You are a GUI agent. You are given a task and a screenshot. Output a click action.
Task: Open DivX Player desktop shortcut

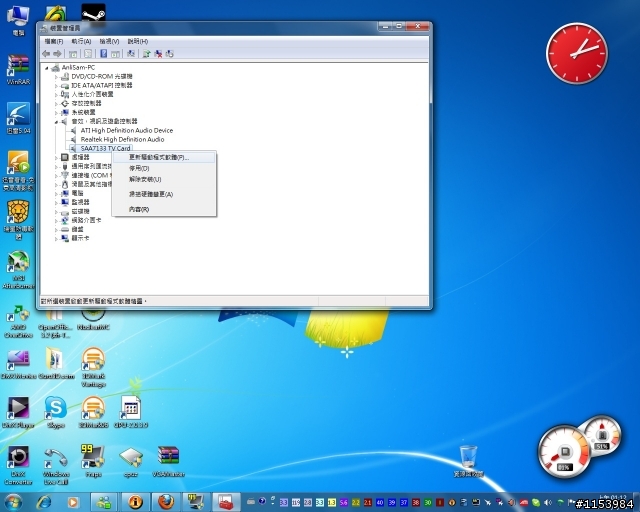[x=18, y=412]
